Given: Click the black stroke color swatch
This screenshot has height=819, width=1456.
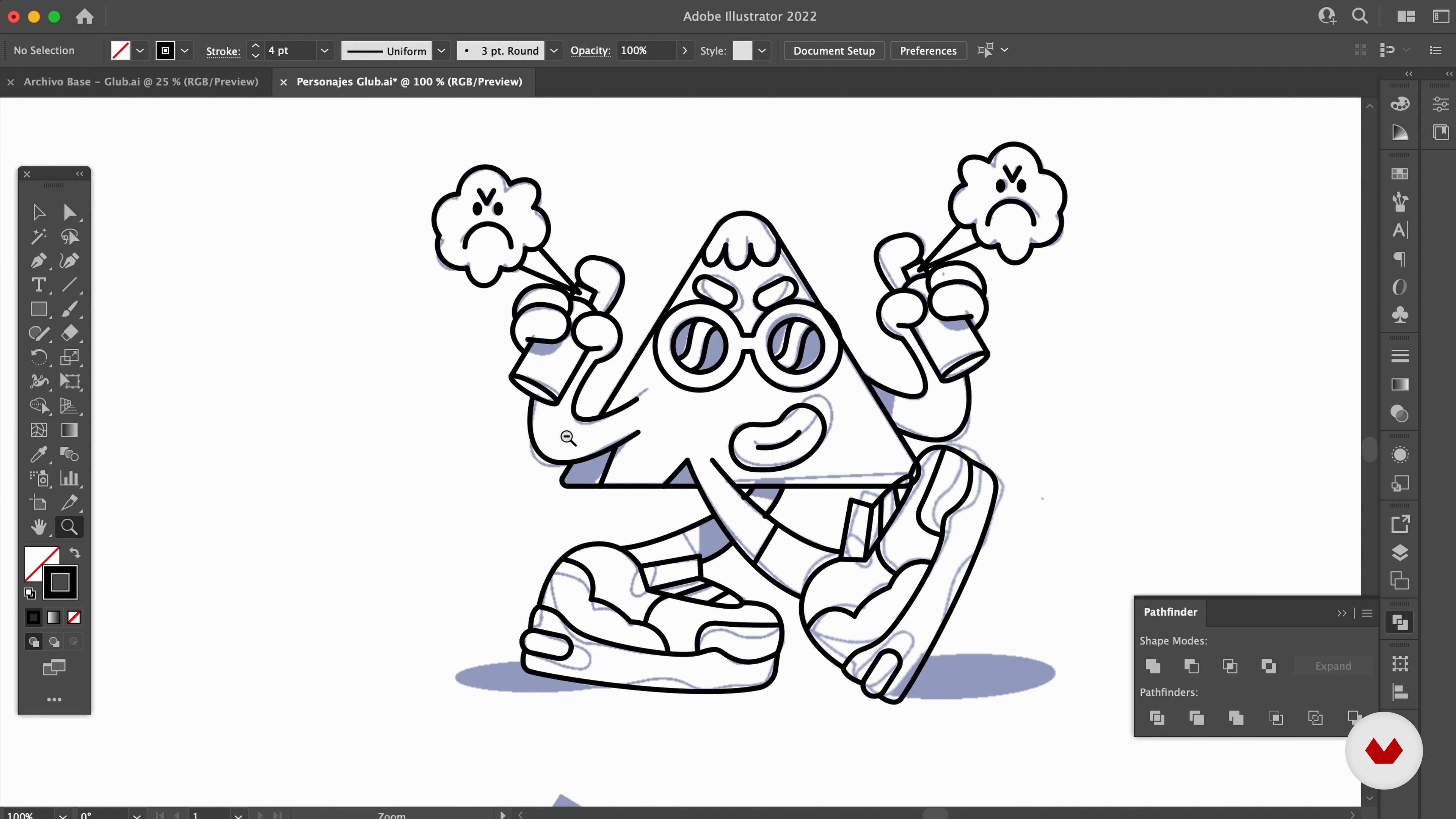Looking at the screenshot, I should coord(61,582).
